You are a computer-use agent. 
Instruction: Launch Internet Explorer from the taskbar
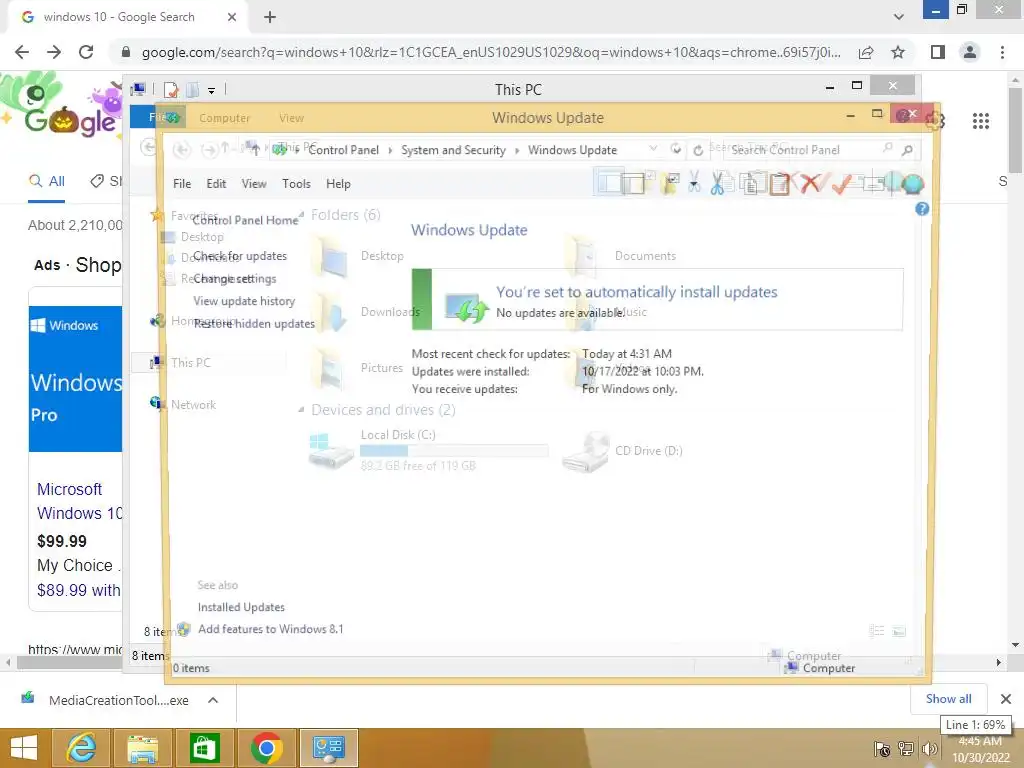81,748
